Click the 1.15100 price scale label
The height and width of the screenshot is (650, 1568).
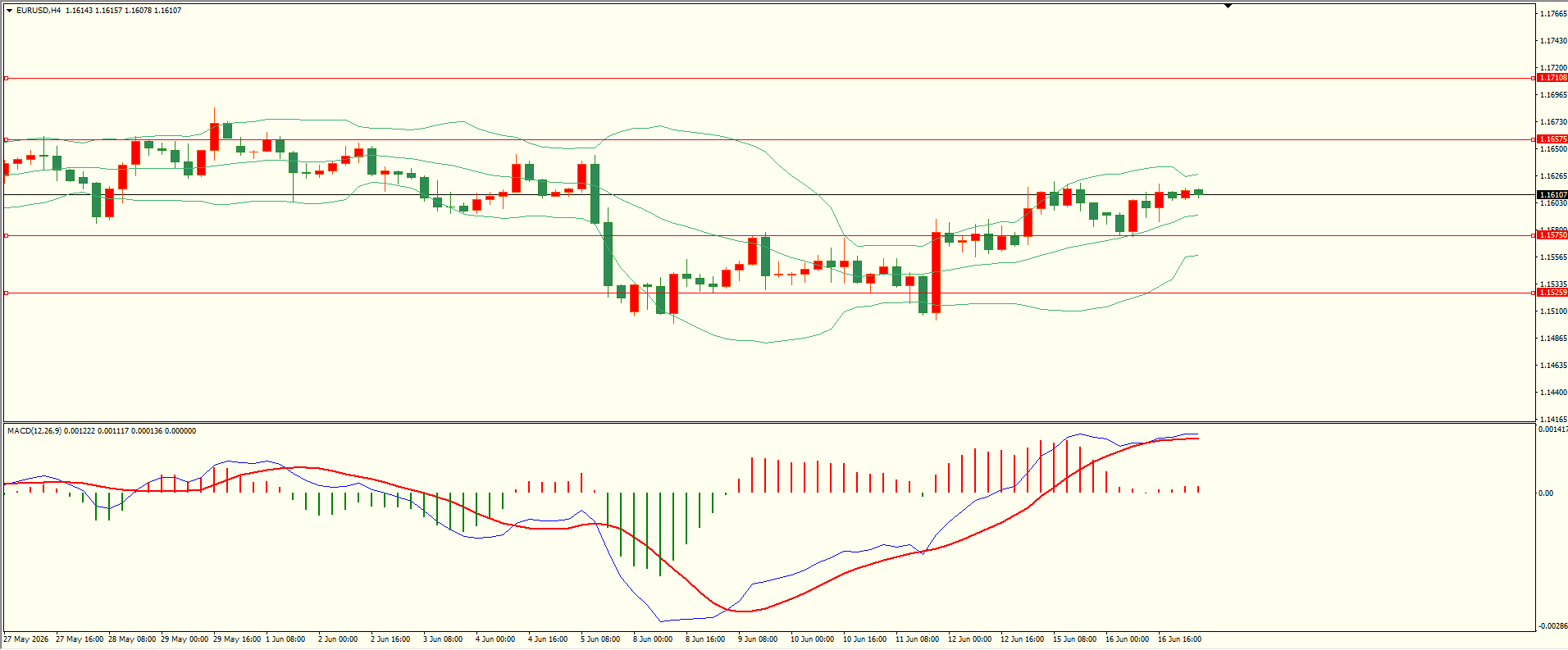1553,311
